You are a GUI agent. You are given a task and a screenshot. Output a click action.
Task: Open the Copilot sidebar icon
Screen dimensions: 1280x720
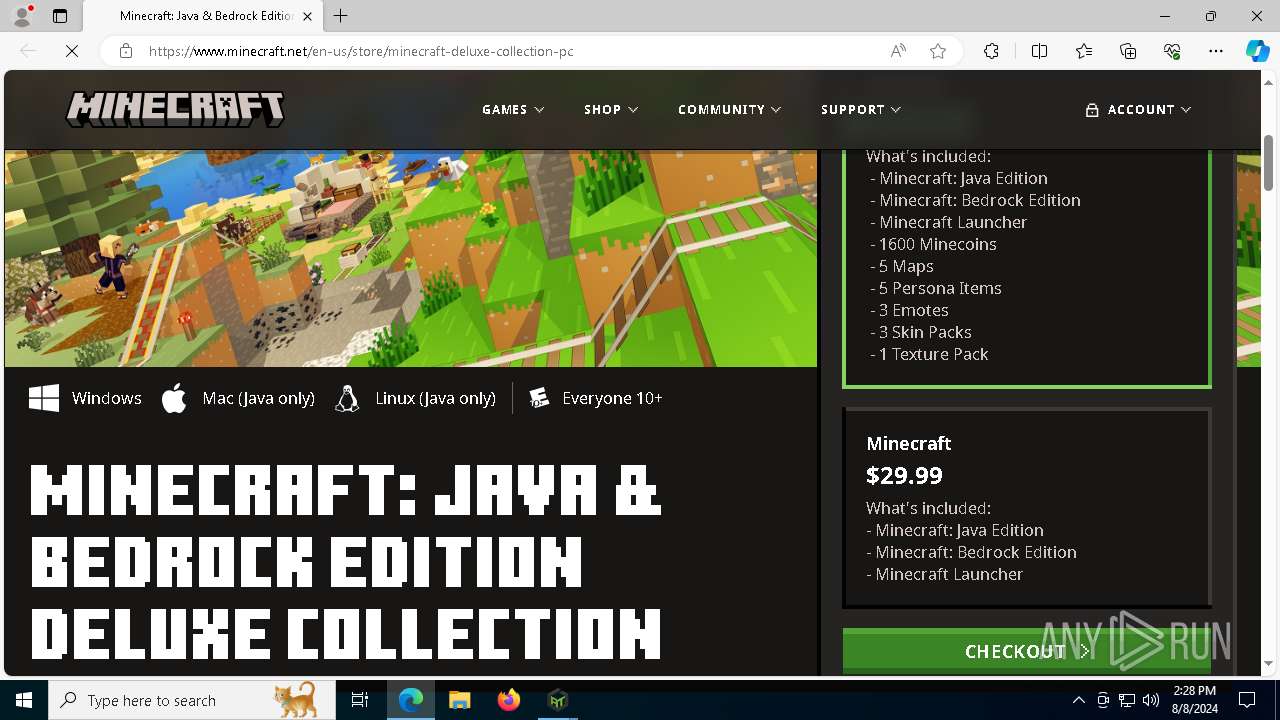[x=1257, y=51]
